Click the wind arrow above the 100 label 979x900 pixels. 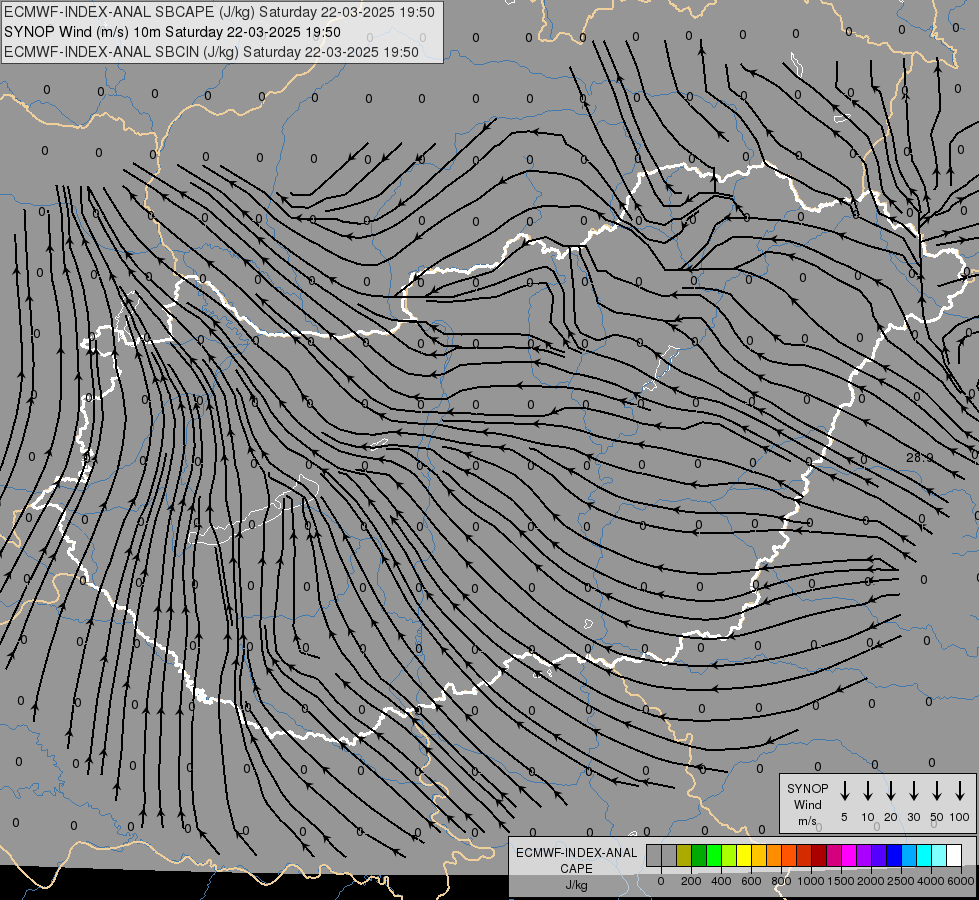[960, 791]
